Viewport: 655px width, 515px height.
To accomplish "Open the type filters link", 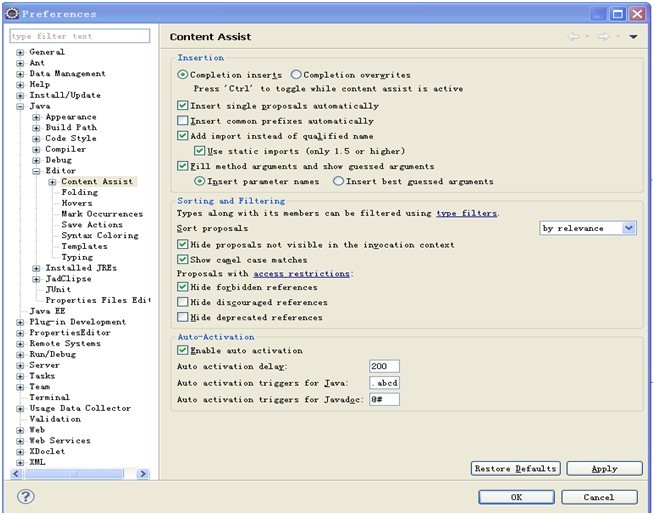I will point(466,213).
